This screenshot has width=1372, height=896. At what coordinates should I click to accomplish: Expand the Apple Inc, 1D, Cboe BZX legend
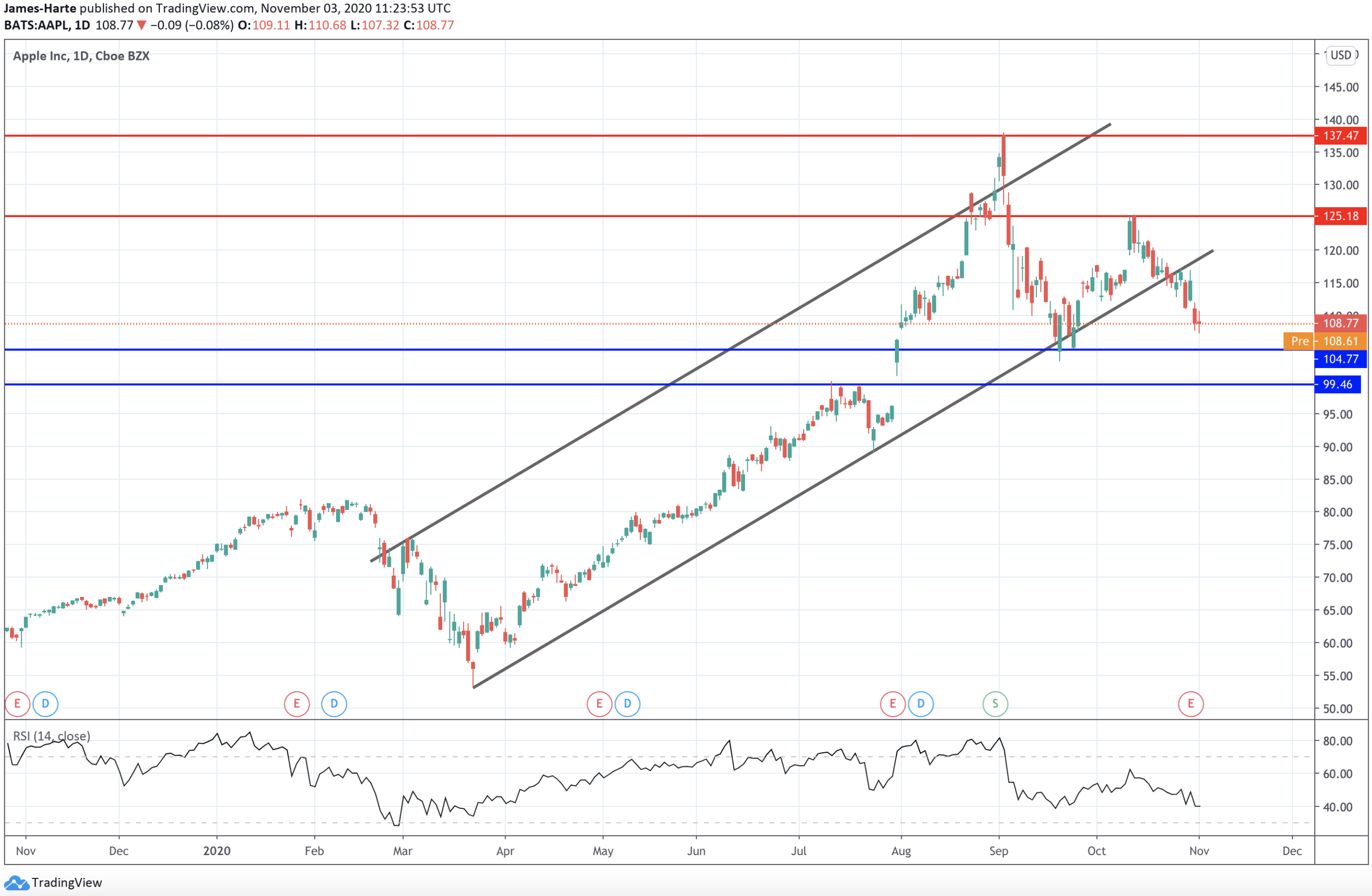81,56
